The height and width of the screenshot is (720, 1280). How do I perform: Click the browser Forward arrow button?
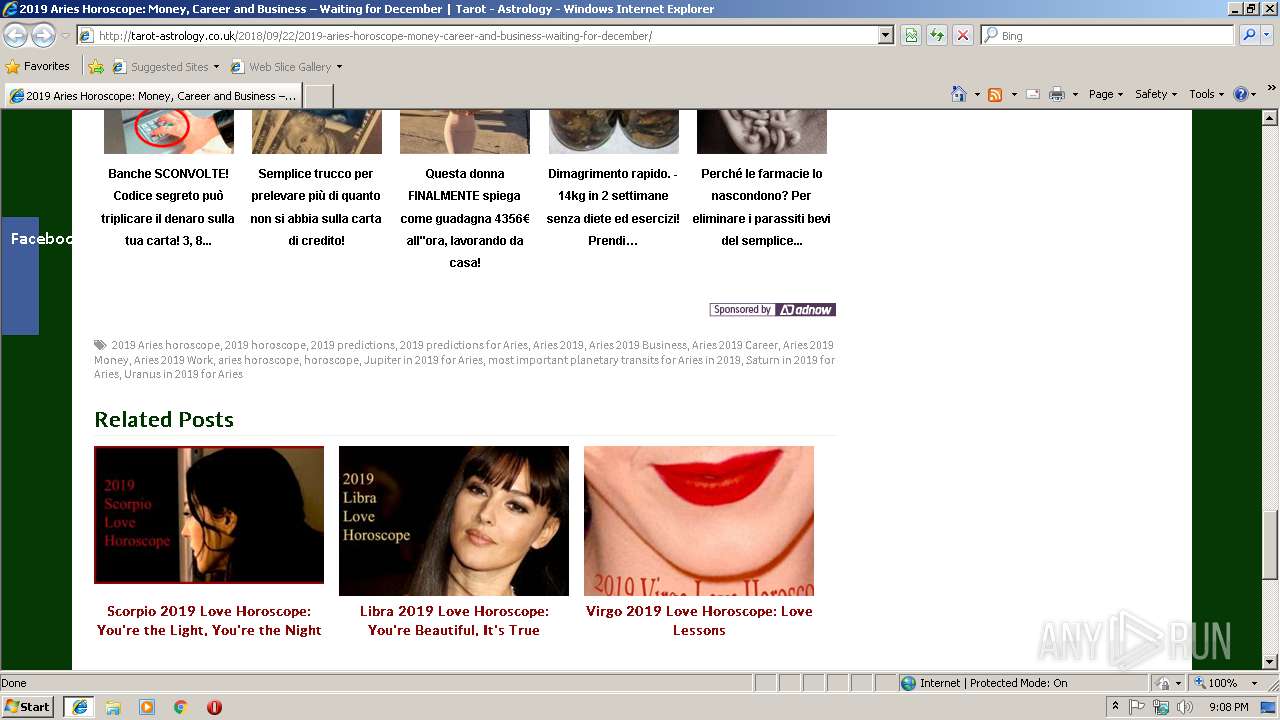pos(43,36)
